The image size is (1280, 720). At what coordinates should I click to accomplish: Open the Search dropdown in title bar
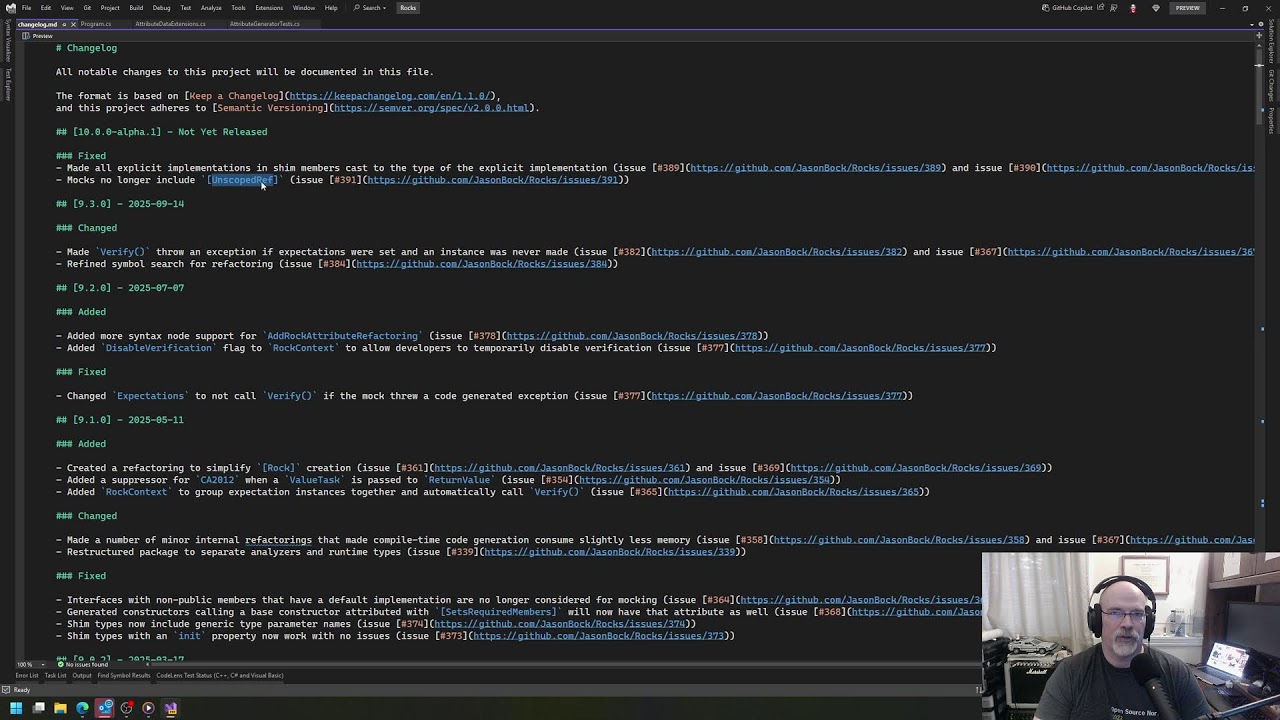coord(370,8)
